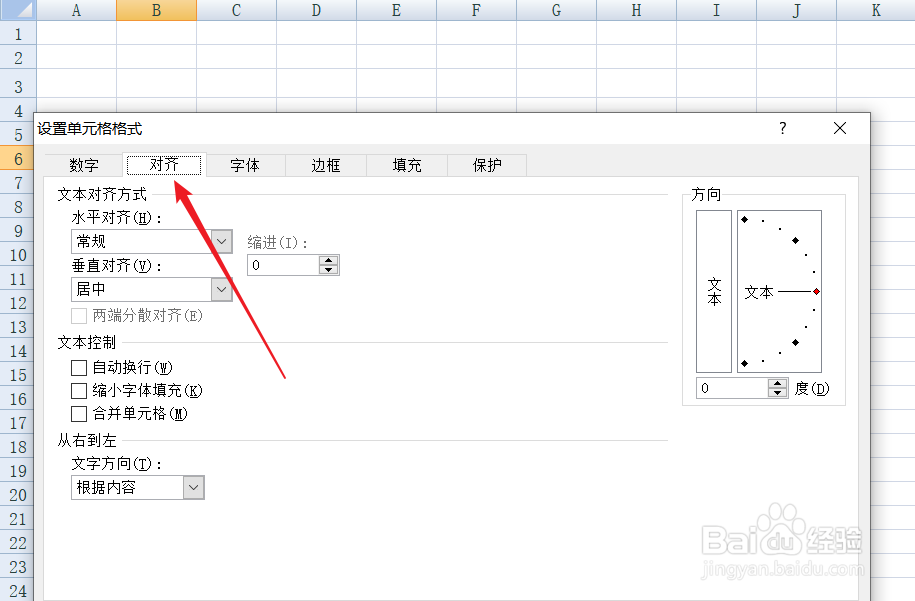
Task: Select the 边框 (Border) tab
Action: point(325,165)
